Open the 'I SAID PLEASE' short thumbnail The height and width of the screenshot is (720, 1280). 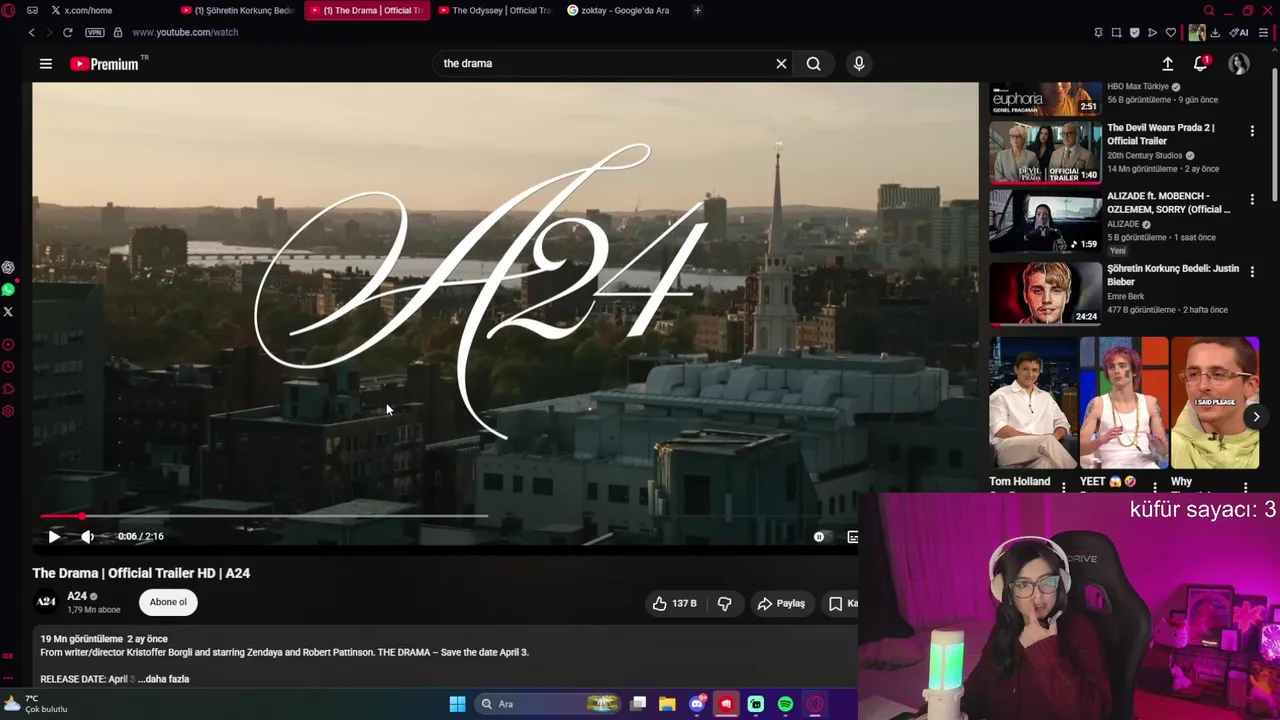coord(1215,403)
